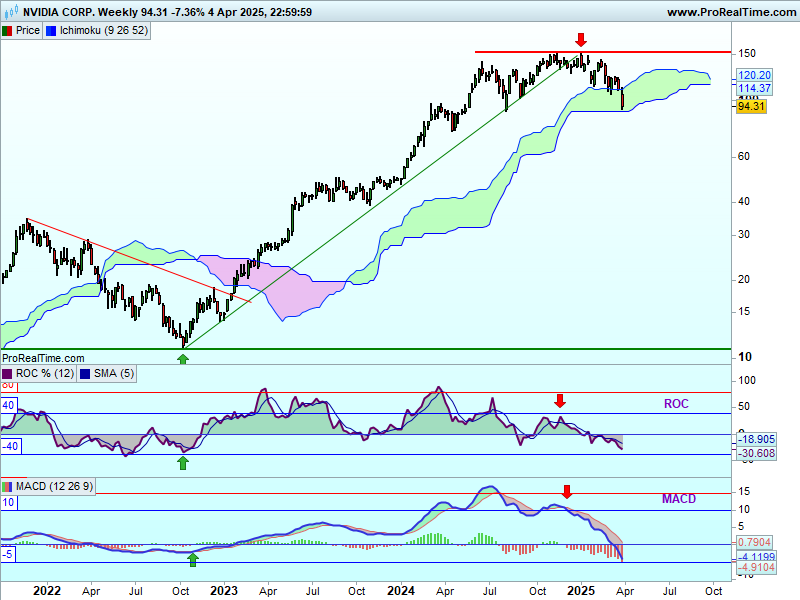Click the Price legend red-green swatch icon
This screenshot has height=600, width=800.
point(7,31)
